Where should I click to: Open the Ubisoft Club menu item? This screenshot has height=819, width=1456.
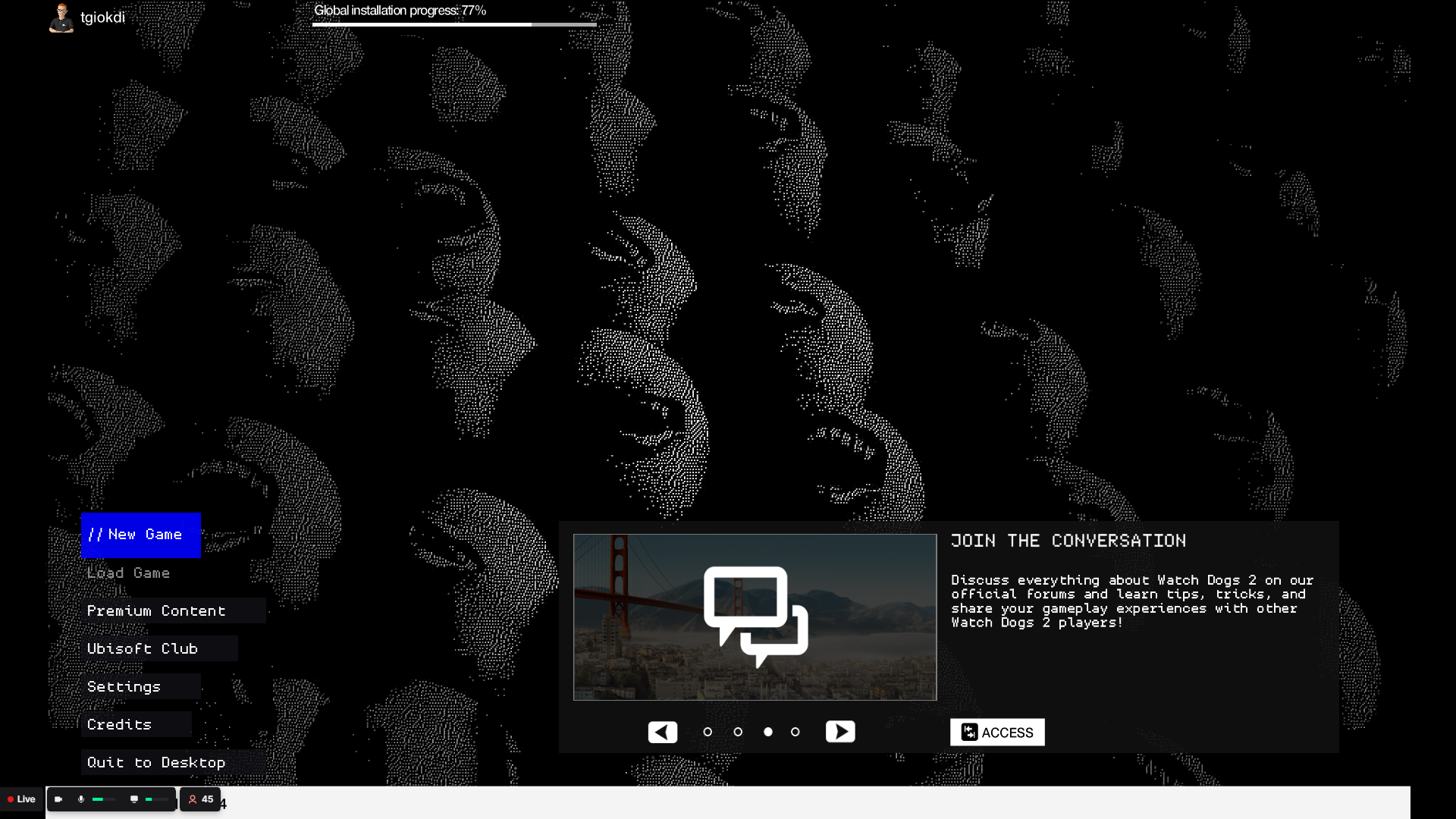(159, 649)
